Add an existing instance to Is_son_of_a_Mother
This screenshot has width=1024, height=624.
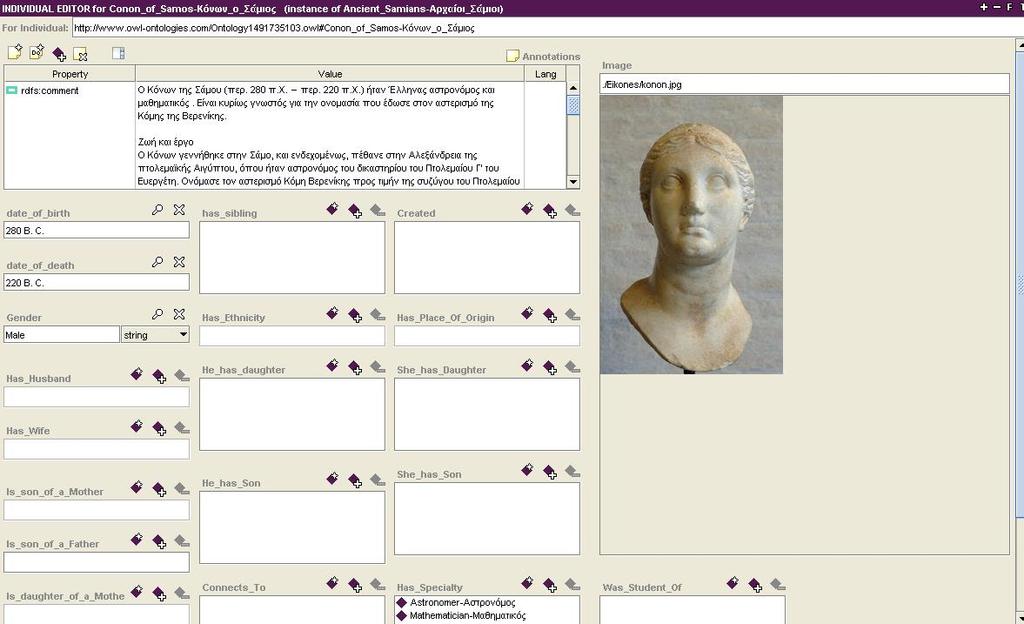coord(159,488)
